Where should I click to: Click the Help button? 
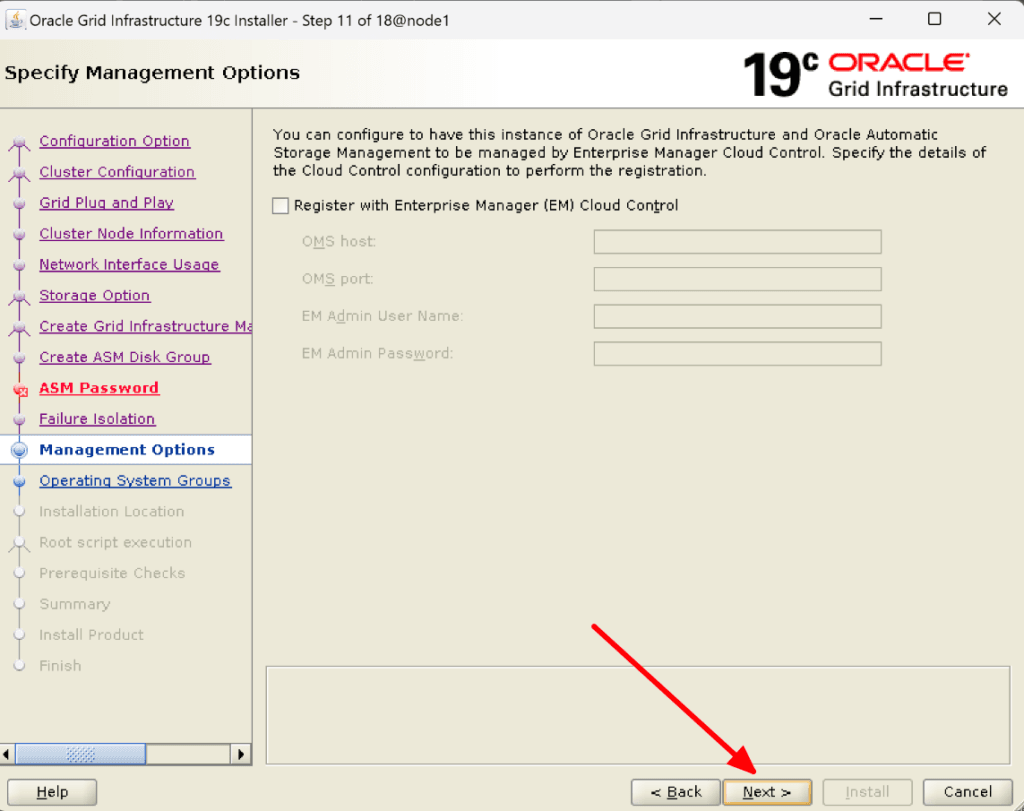pyautogui.click(x=52, y=792)
